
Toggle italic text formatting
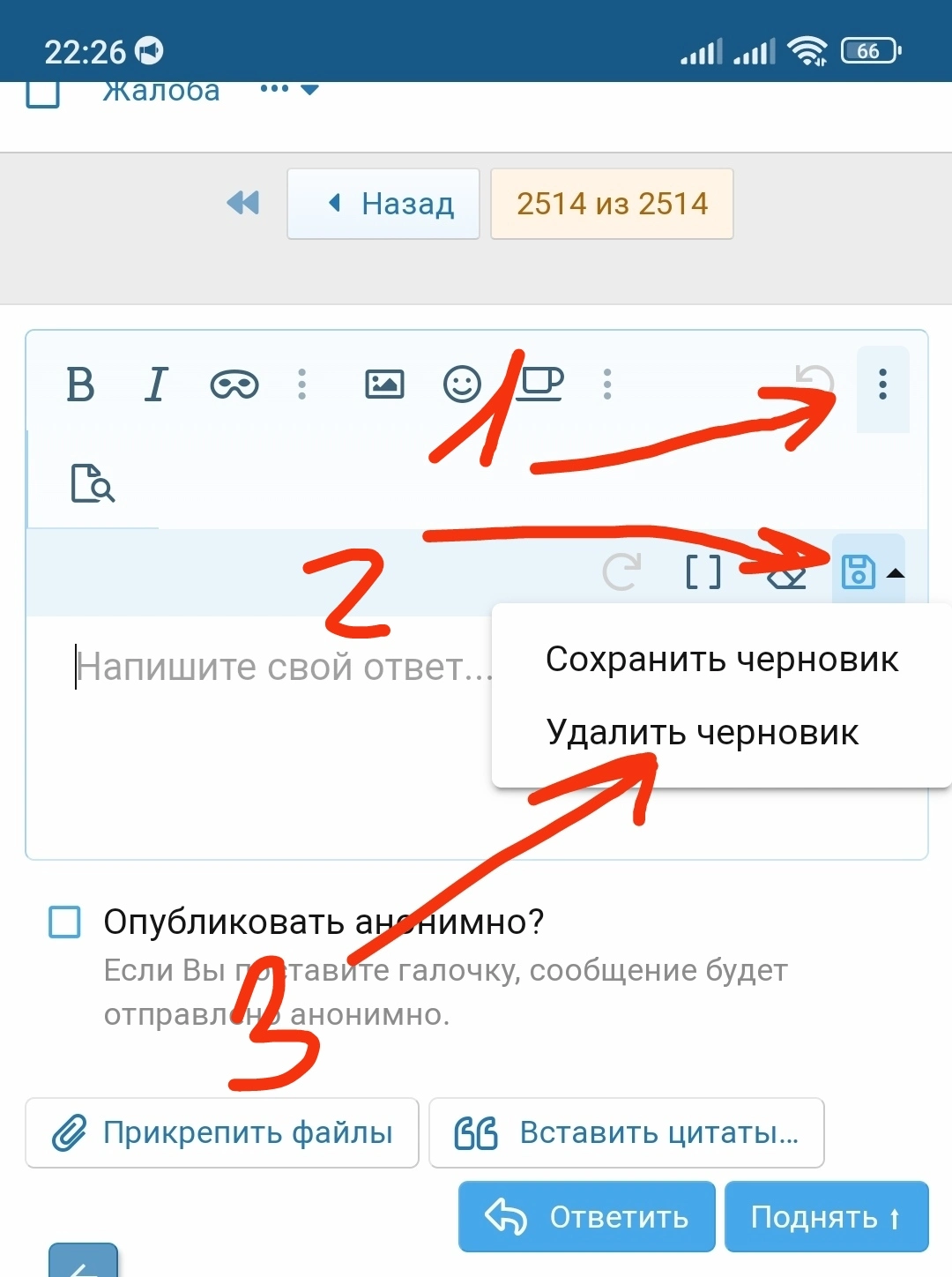[x=156, y=385]
